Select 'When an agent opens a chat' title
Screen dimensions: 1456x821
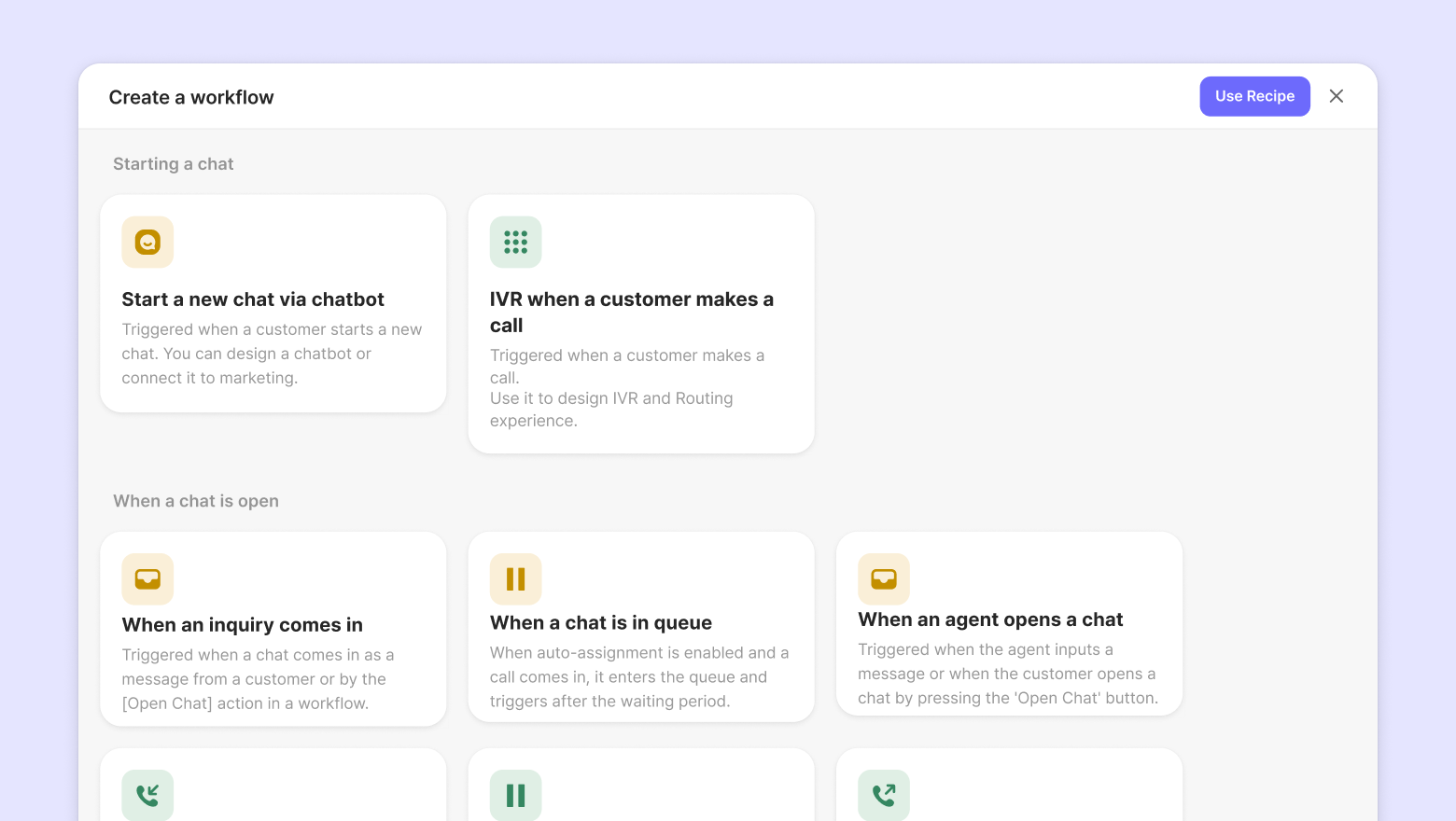[x=989, y=619]
